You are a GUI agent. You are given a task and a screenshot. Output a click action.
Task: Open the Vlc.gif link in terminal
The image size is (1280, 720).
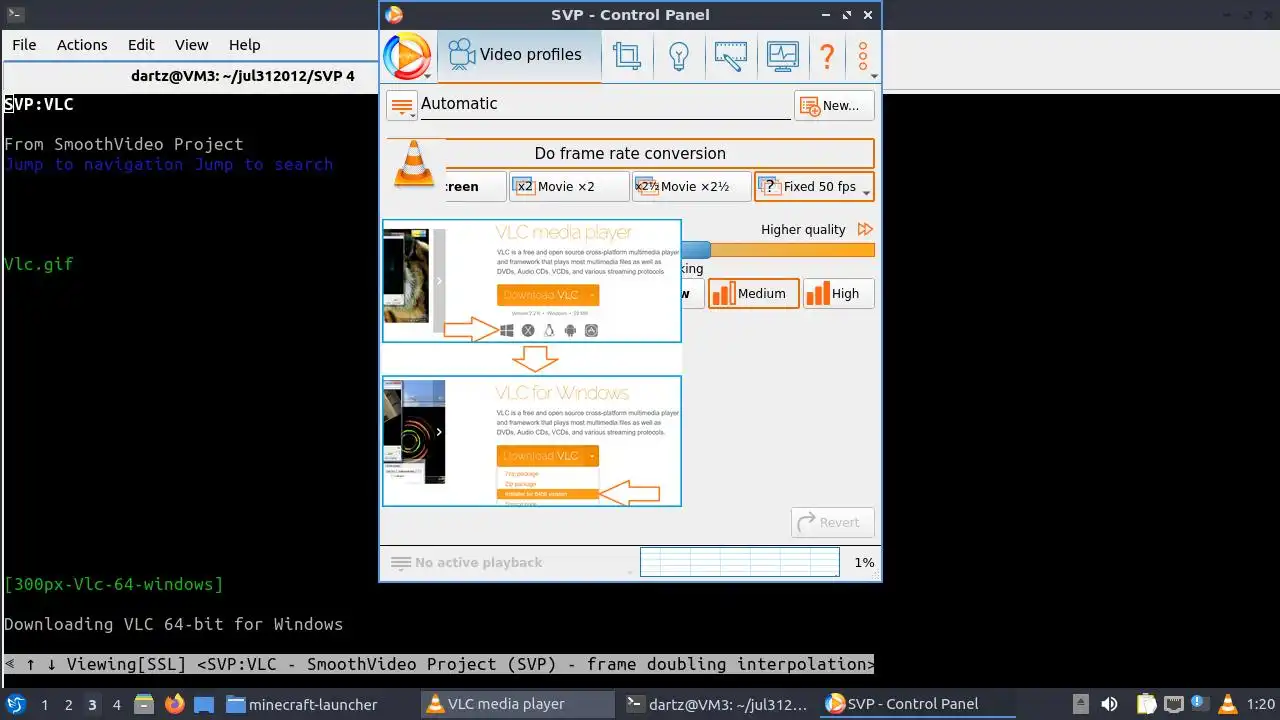pos(39,264)
